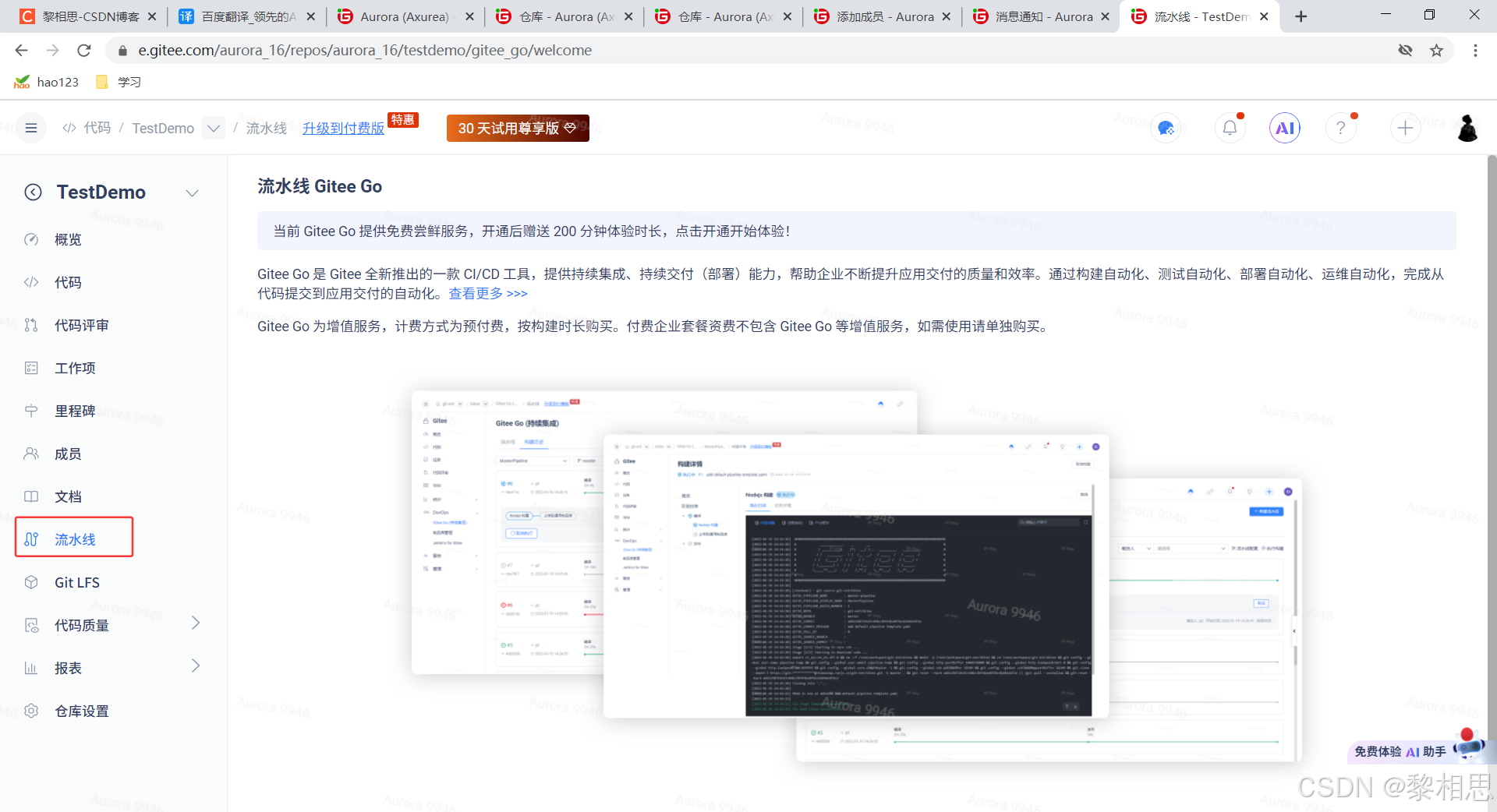
Task: Open the AI assistant icon in header
Action: tap(1285, 128)
